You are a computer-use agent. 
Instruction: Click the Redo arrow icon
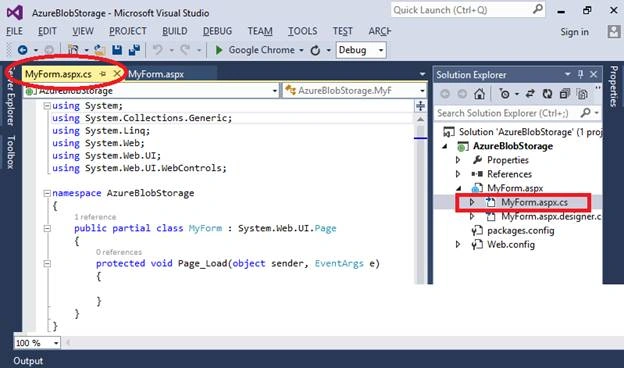click(185, 50)
